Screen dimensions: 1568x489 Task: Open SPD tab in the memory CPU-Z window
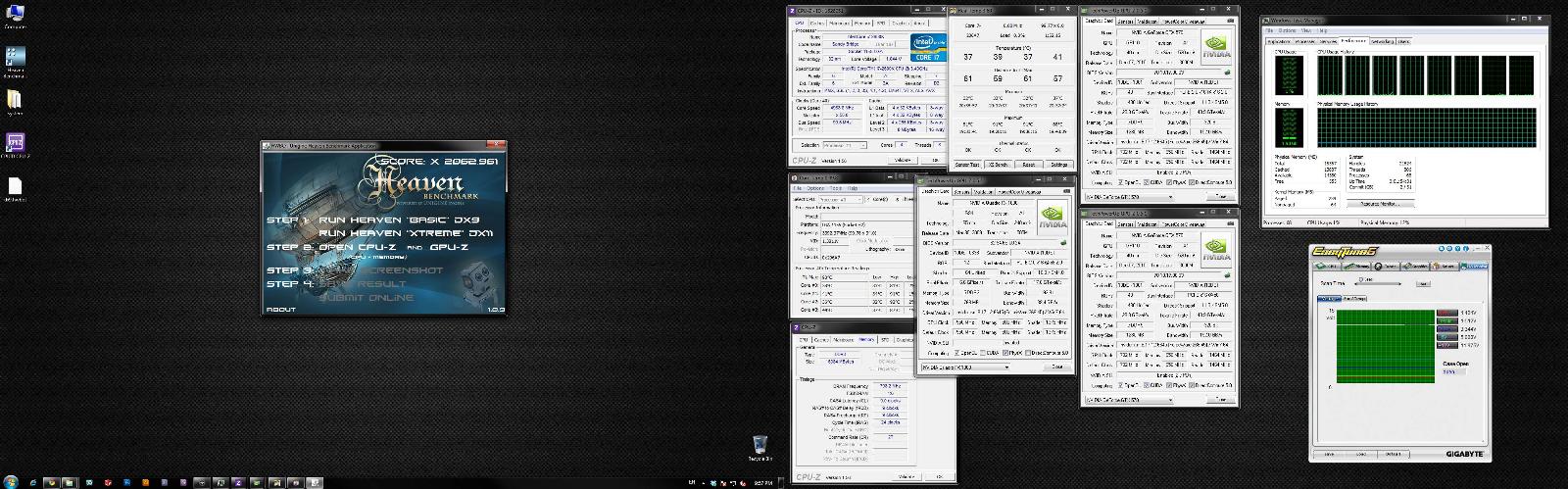pos(885,340)
